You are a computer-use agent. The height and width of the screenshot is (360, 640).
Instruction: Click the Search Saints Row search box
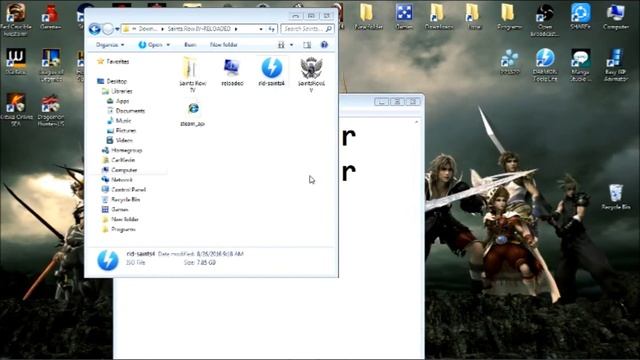(307, 29)
